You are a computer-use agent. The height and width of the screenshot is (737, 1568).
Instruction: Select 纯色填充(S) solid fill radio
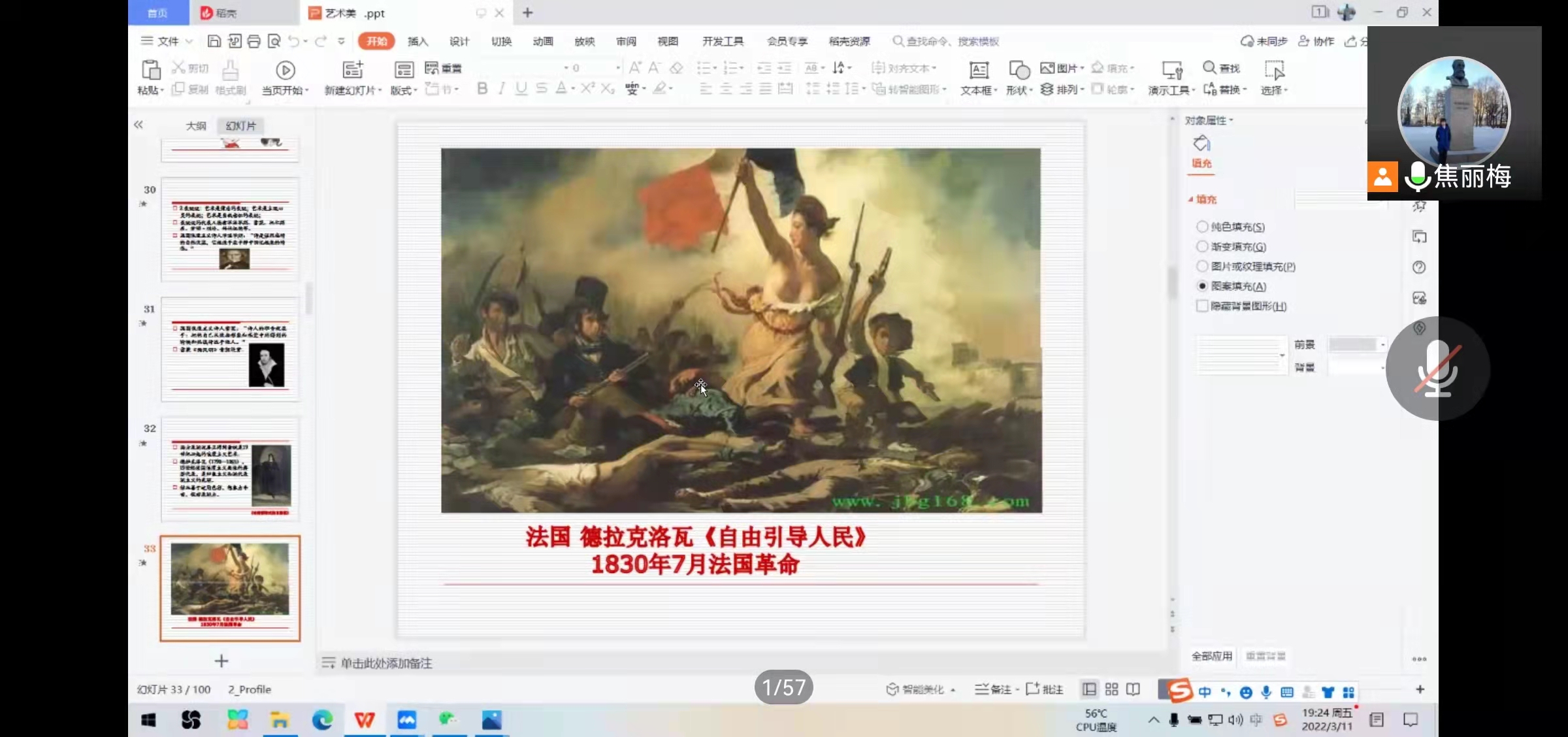tap(1201, 227)
